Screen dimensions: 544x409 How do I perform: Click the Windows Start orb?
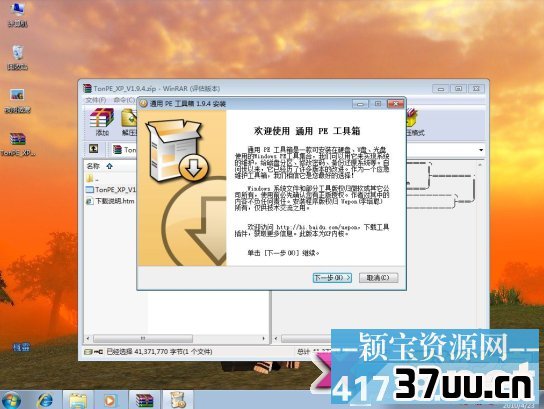tap(11, 400)
